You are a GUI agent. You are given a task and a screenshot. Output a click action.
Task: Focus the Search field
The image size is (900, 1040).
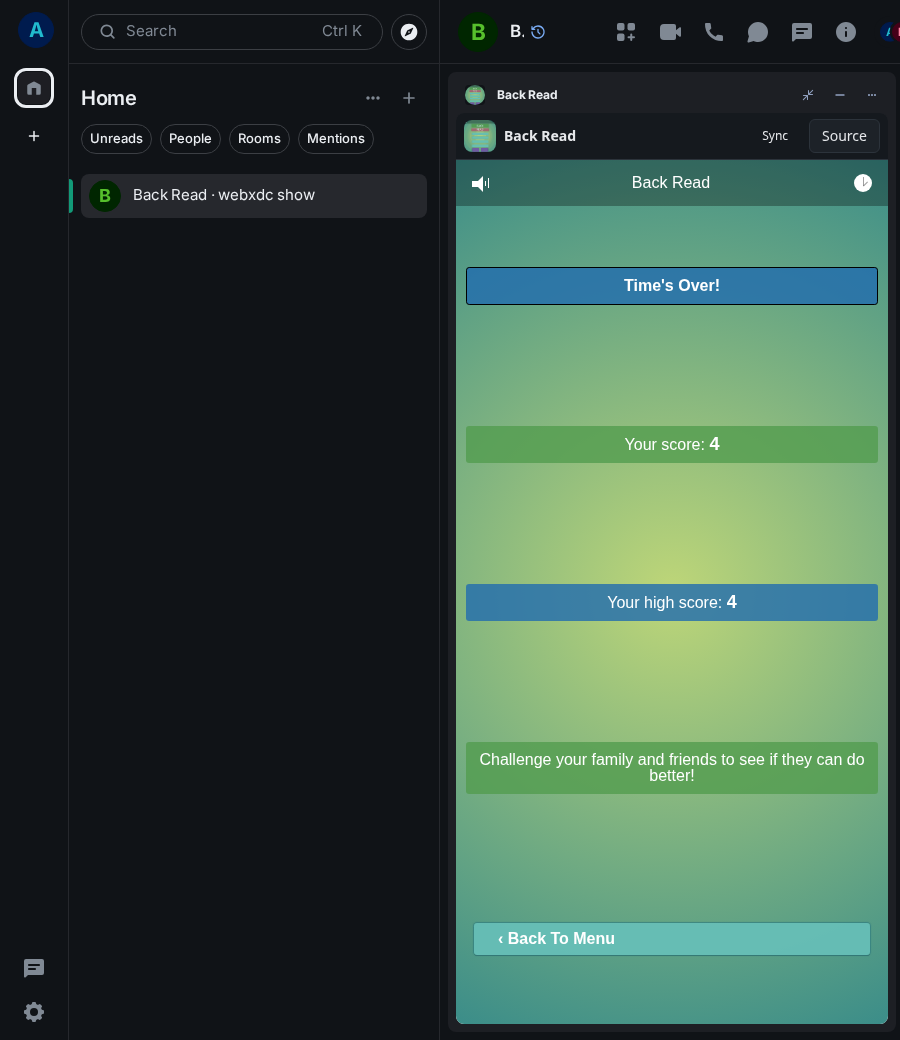[231, 32]
